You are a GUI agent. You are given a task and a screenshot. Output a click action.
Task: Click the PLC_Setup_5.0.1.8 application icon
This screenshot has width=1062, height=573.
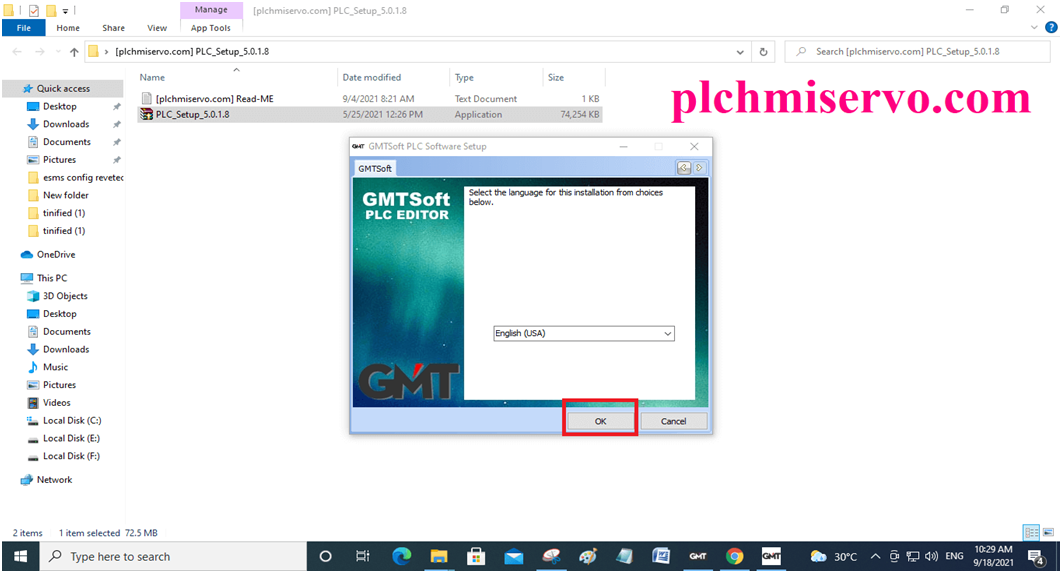(146, 115)
